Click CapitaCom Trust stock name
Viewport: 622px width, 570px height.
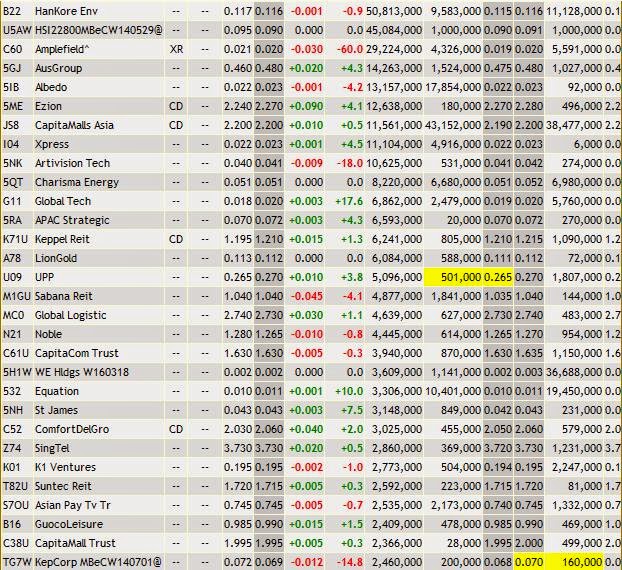(x=77, y=353)
